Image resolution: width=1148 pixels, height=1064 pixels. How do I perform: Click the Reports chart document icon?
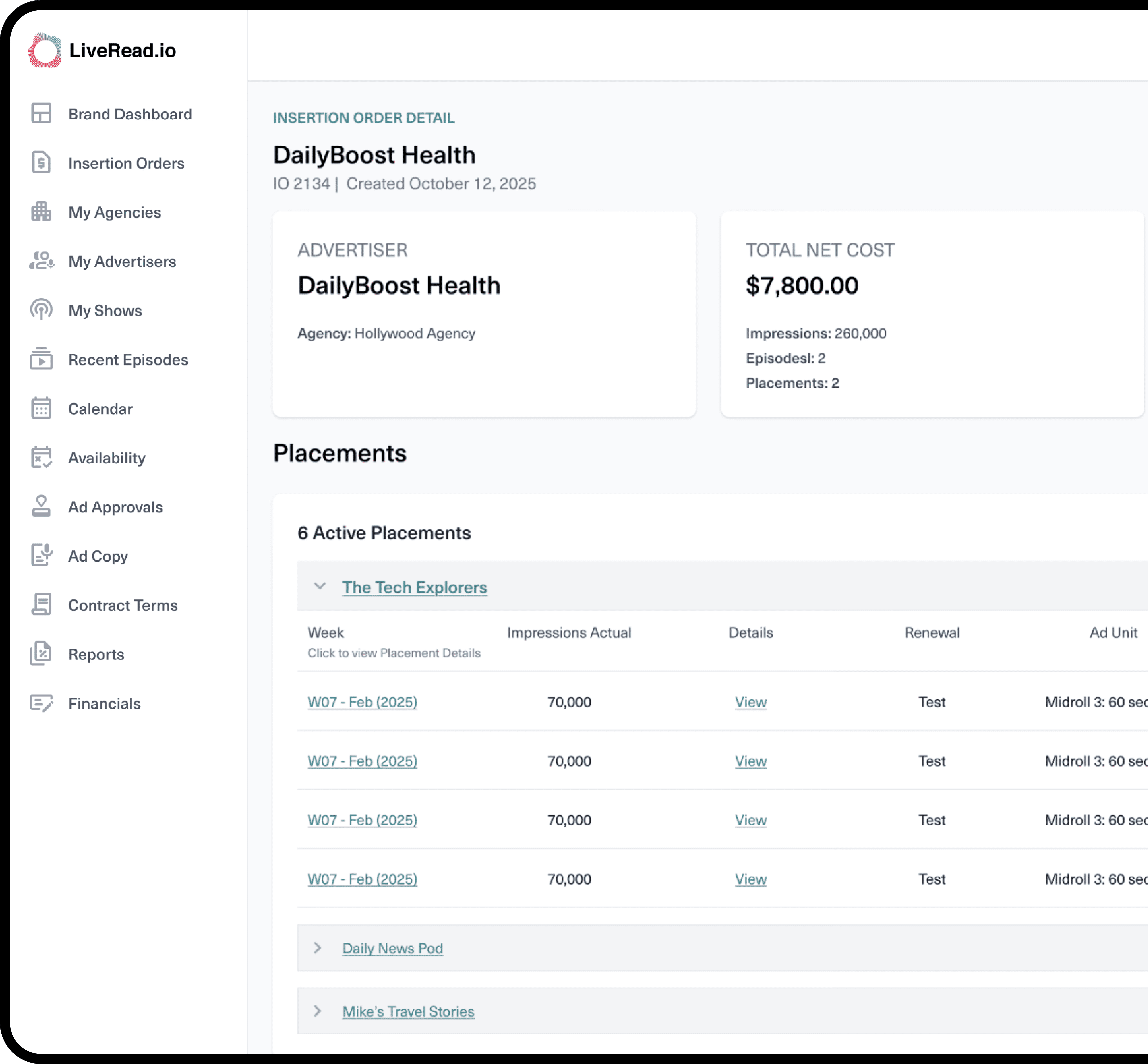(x=41, y=654)
